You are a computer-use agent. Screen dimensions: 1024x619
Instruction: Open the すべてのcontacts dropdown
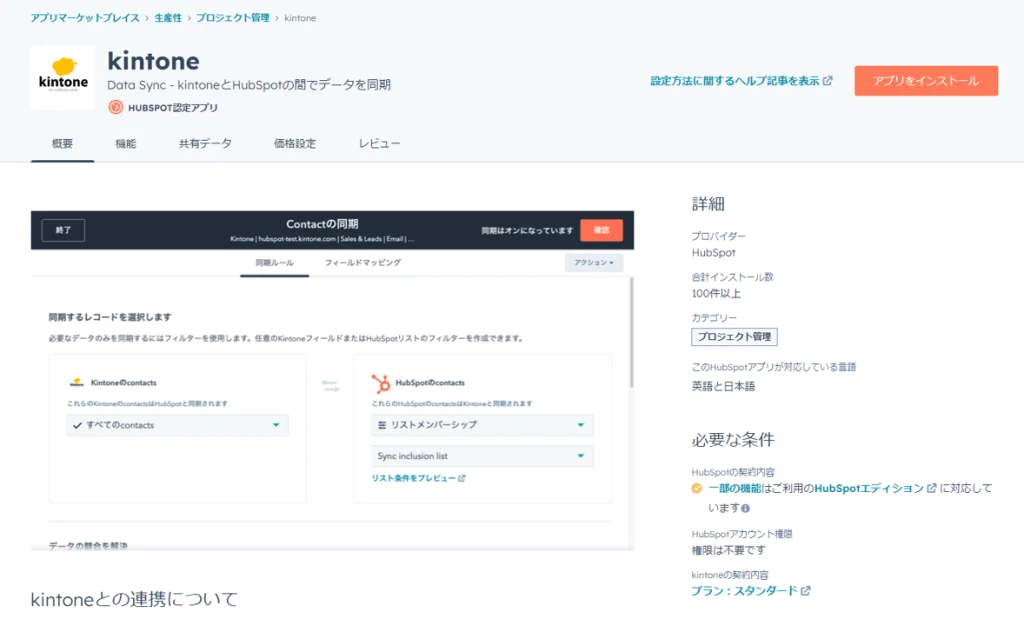pyautogui.click(x=178, y=425)
